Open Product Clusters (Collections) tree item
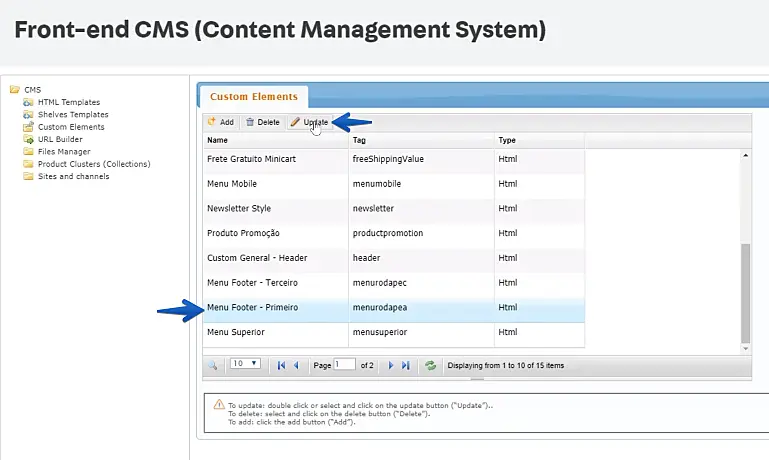769x460 pixels. [x=93, y=164]
